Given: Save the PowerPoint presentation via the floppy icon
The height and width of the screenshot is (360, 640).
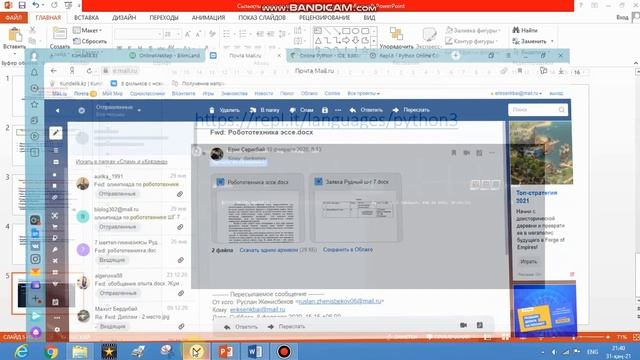Looking at the screenshot, I should click(x=22, y=5).
